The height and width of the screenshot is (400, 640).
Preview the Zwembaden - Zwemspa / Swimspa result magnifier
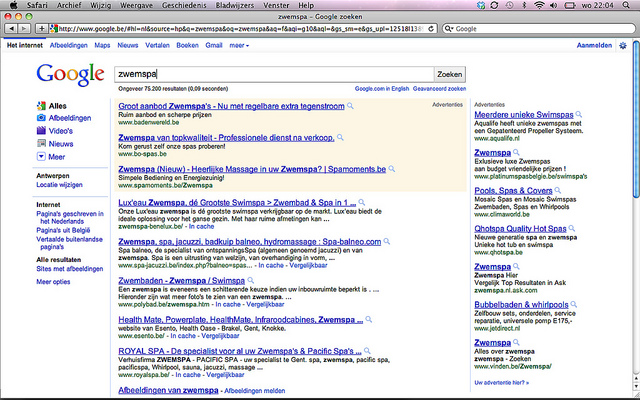(251, 280)
